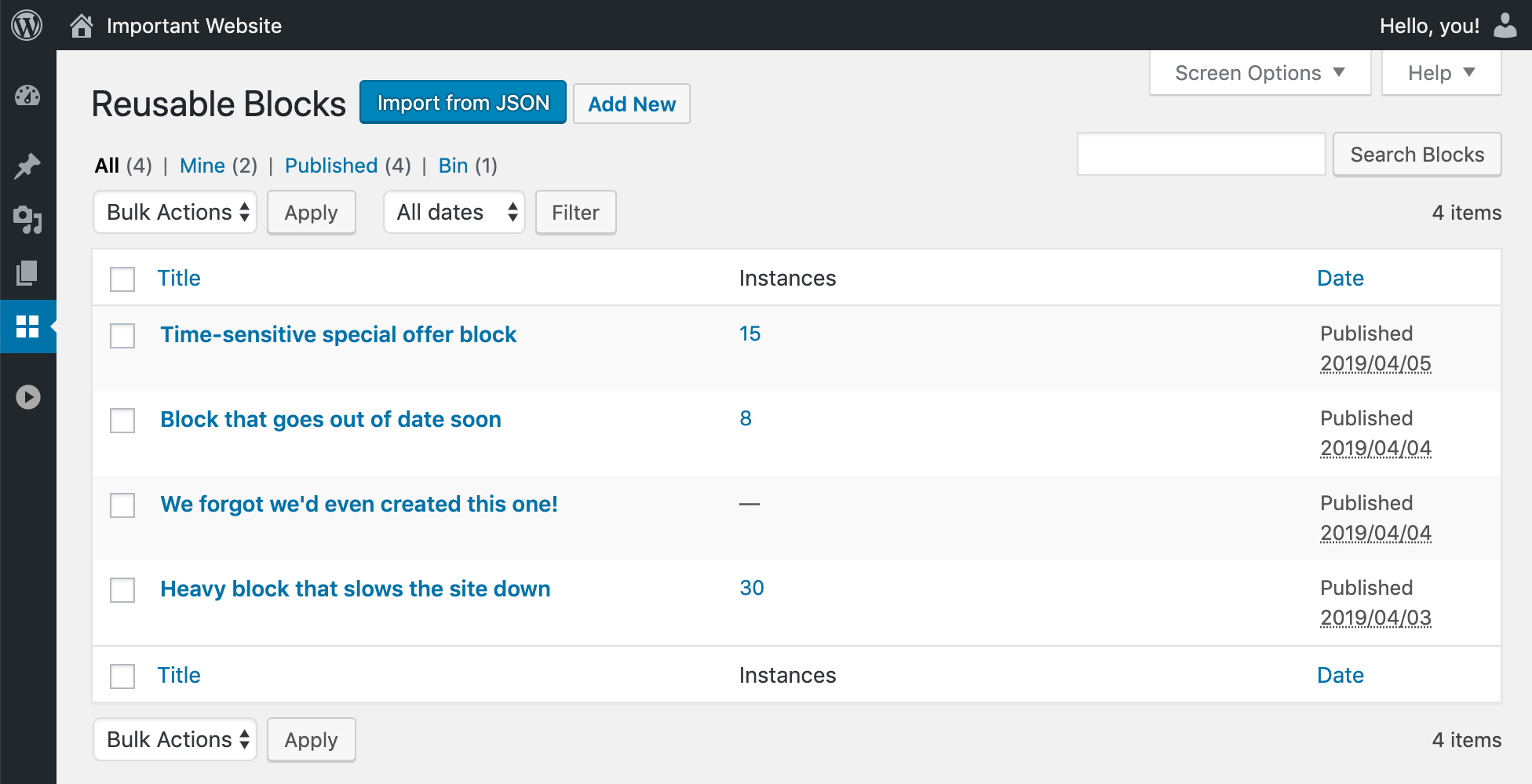Open the Posts pushpin icon in sidebar
This screenshot has height=784, width=1532.
tap(27, 166)
